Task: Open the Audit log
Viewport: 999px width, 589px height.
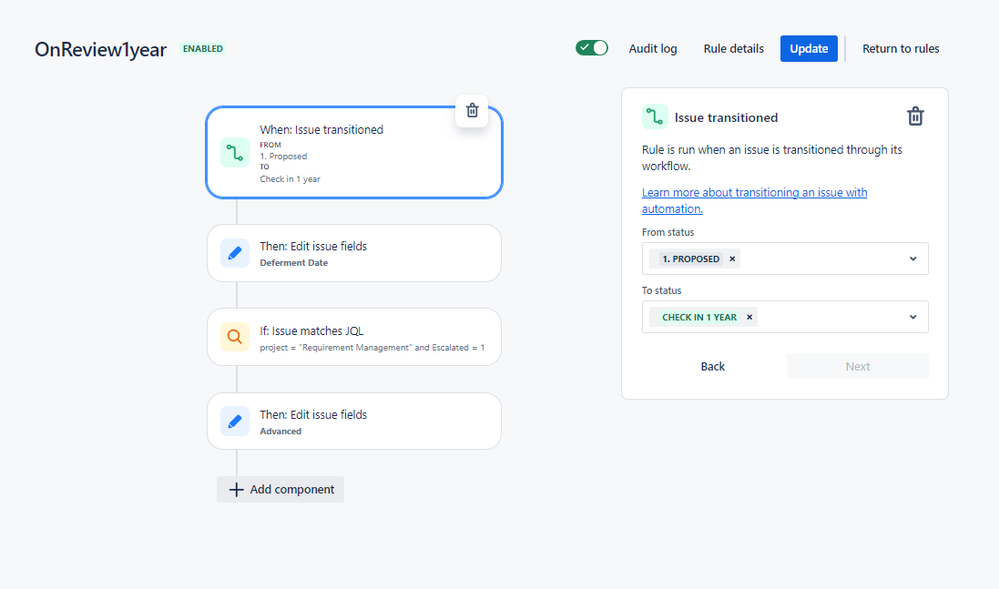Action: [x=652, y=48]
